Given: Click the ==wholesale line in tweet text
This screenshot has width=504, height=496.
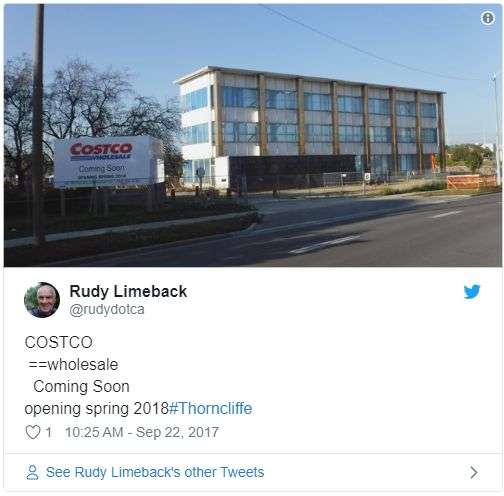Looking at the screenshot, I should point(73,364).
